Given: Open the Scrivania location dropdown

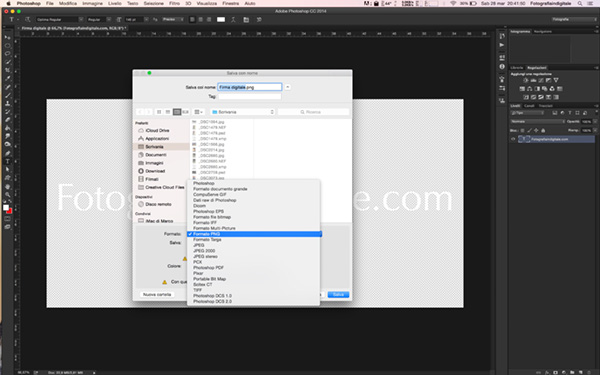Looking at the screenshot, I should click(243, 112).
